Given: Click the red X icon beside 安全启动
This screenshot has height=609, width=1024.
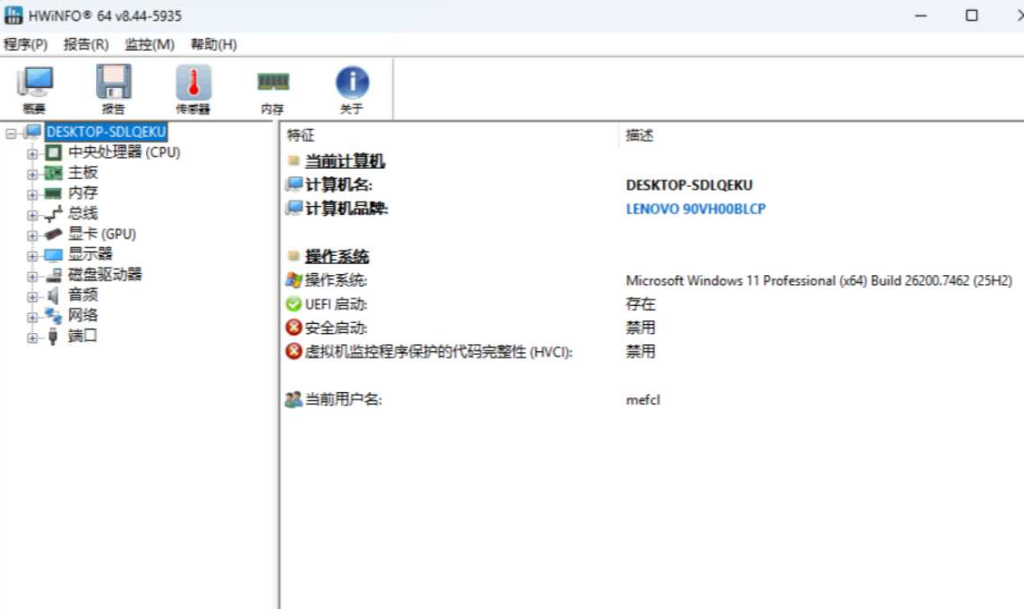Looking at the screenshot, I should tap(294, 328).
